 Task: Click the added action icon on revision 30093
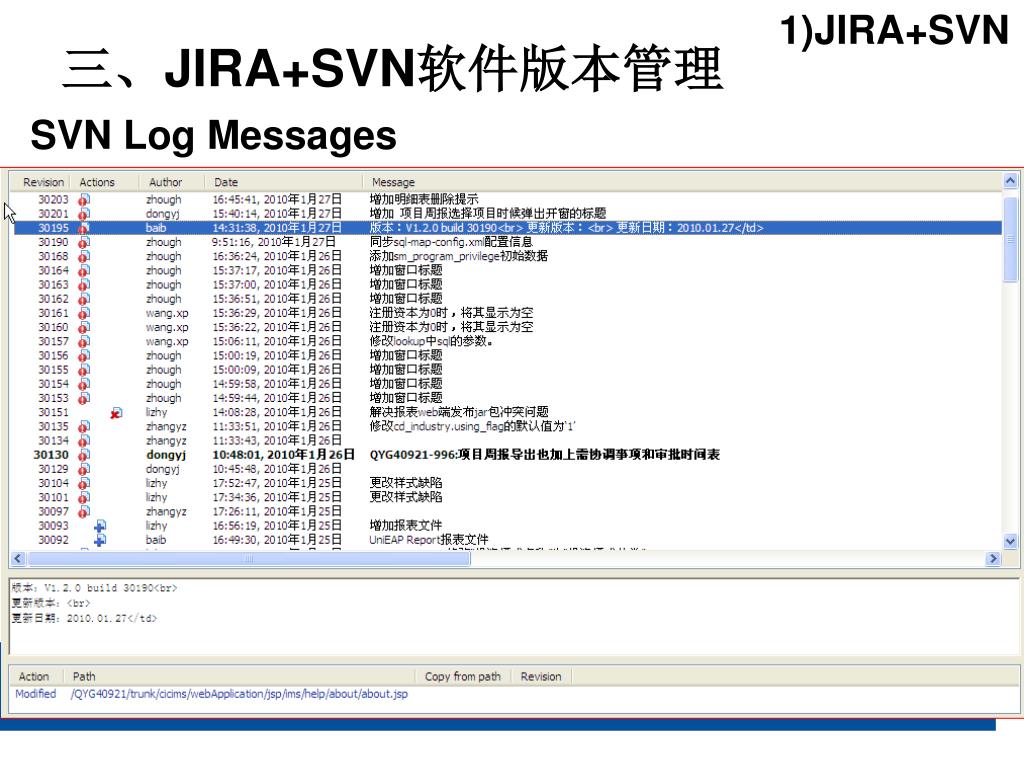pos(100,526)
